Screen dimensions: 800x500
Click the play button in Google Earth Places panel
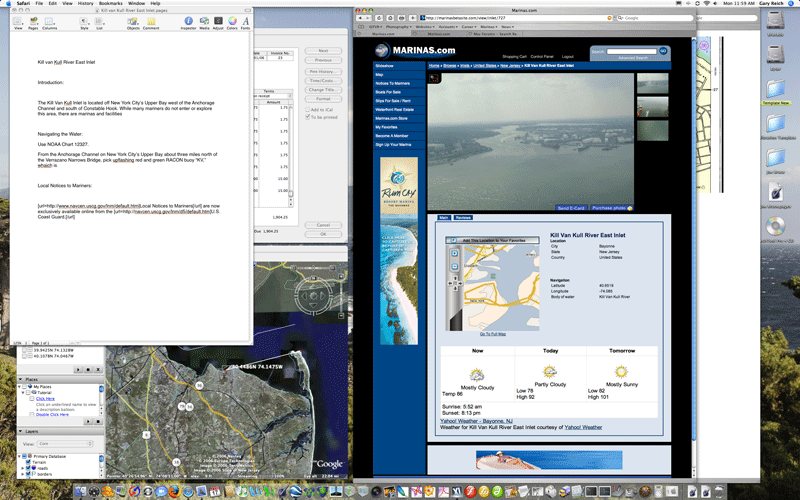point(89,421)
